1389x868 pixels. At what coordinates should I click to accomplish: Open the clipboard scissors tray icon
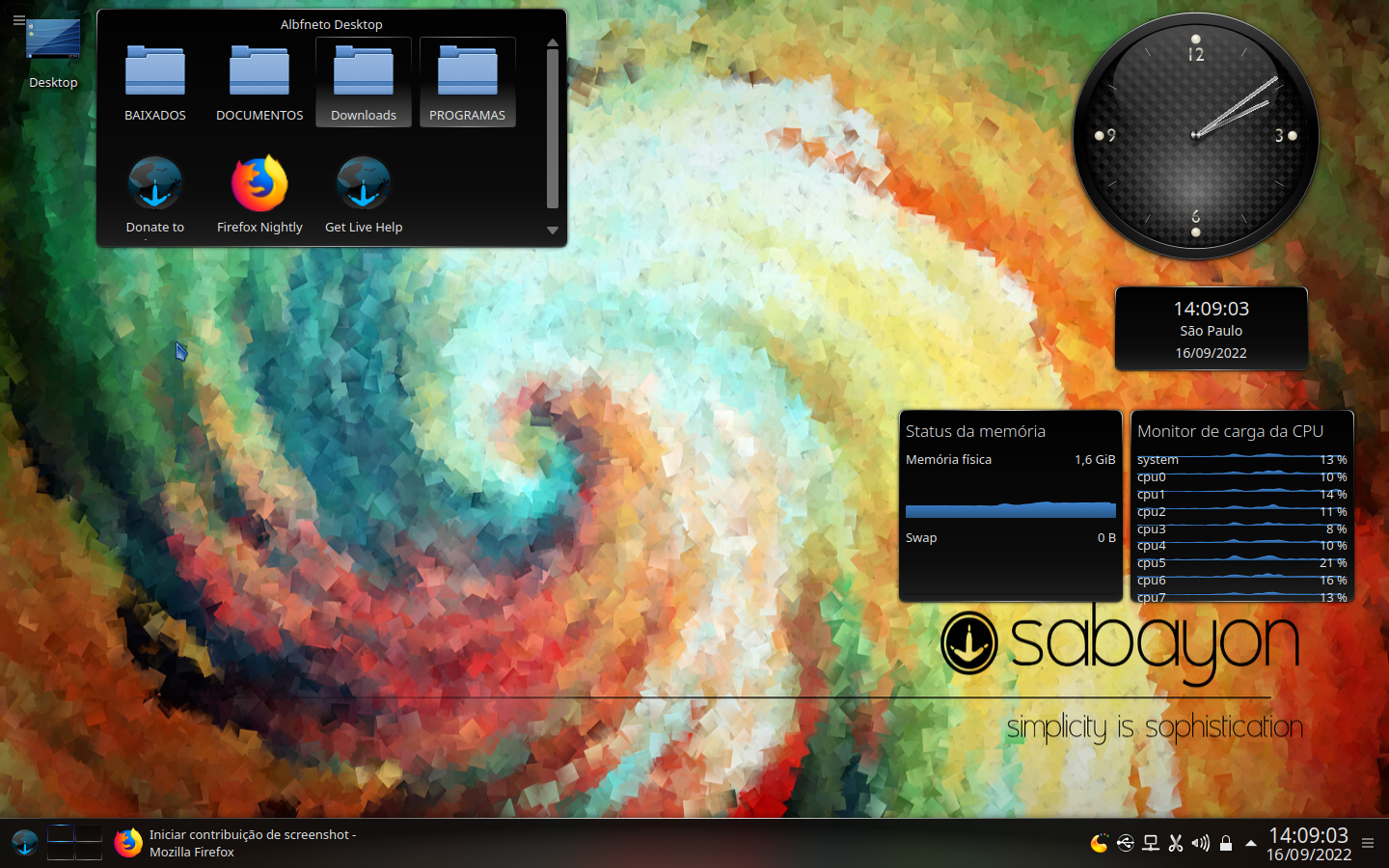[x=1176, y=844]
